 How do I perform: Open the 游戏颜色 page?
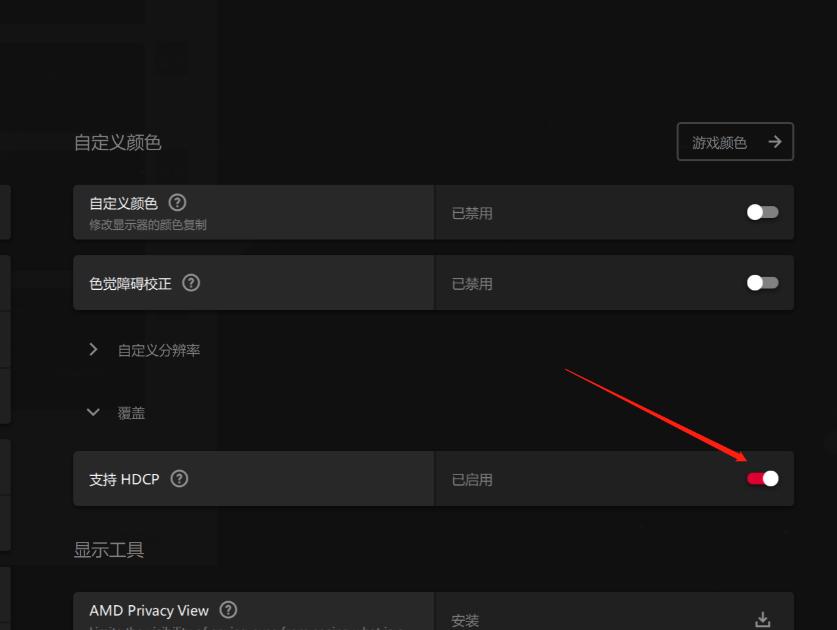coord(735,141)
